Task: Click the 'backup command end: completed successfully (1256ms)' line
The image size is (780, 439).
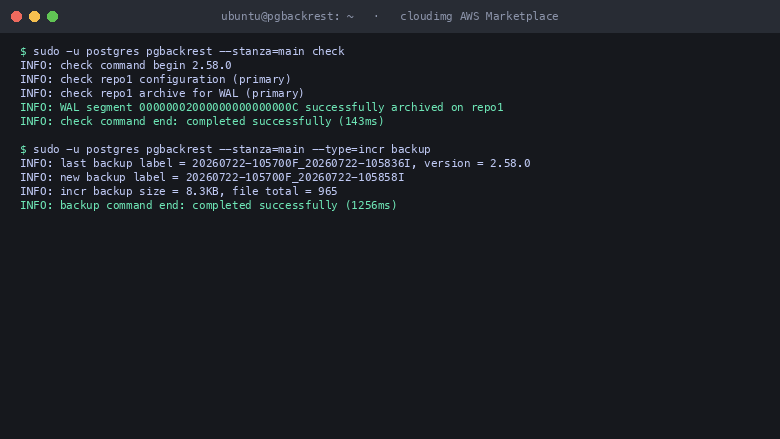Action: (x=208, y=205)
